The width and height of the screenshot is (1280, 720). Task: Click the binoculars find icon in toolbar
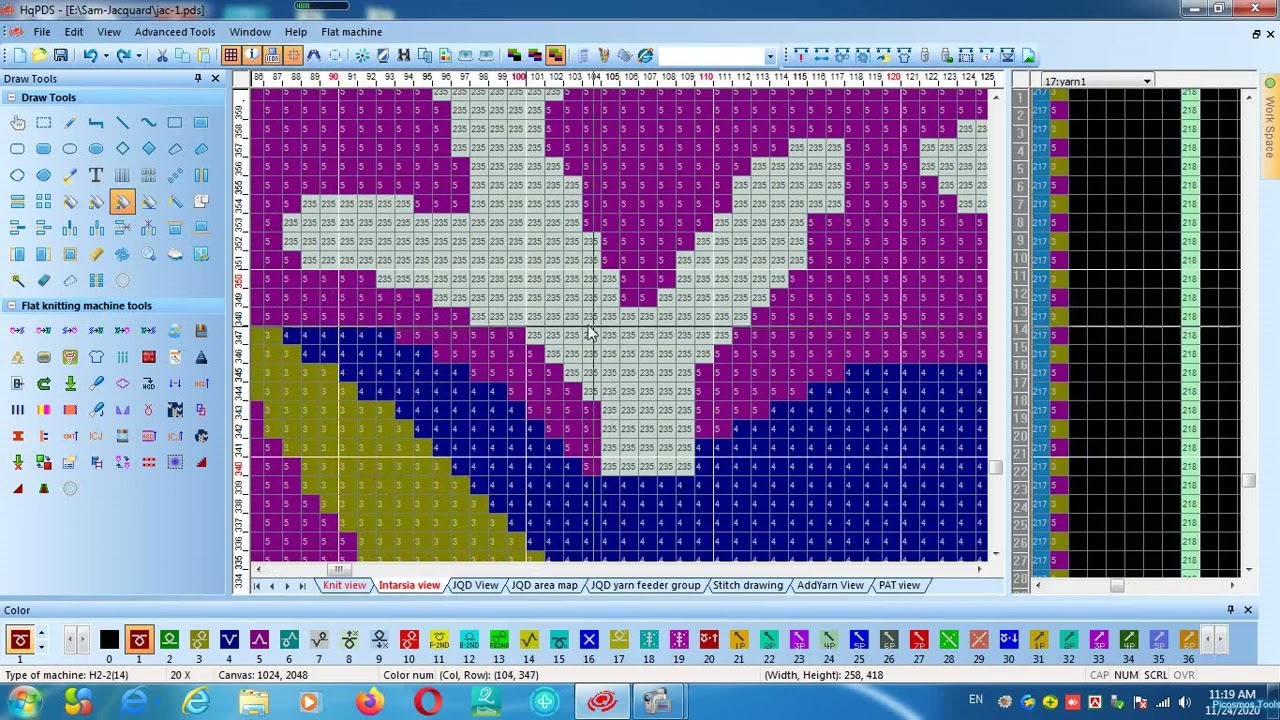coord(404,56)
